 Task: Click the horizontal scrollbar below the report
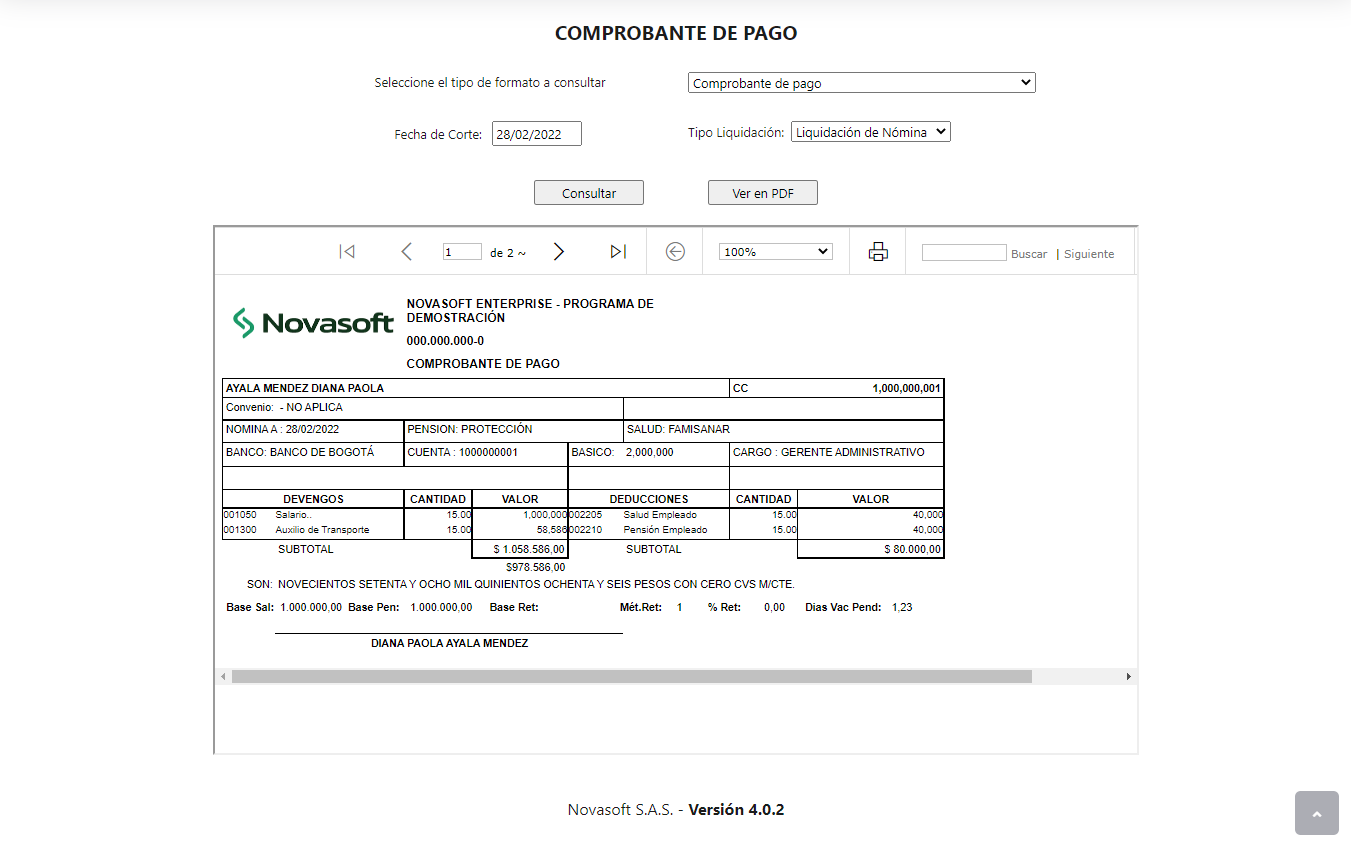click(x=632, y=676)
